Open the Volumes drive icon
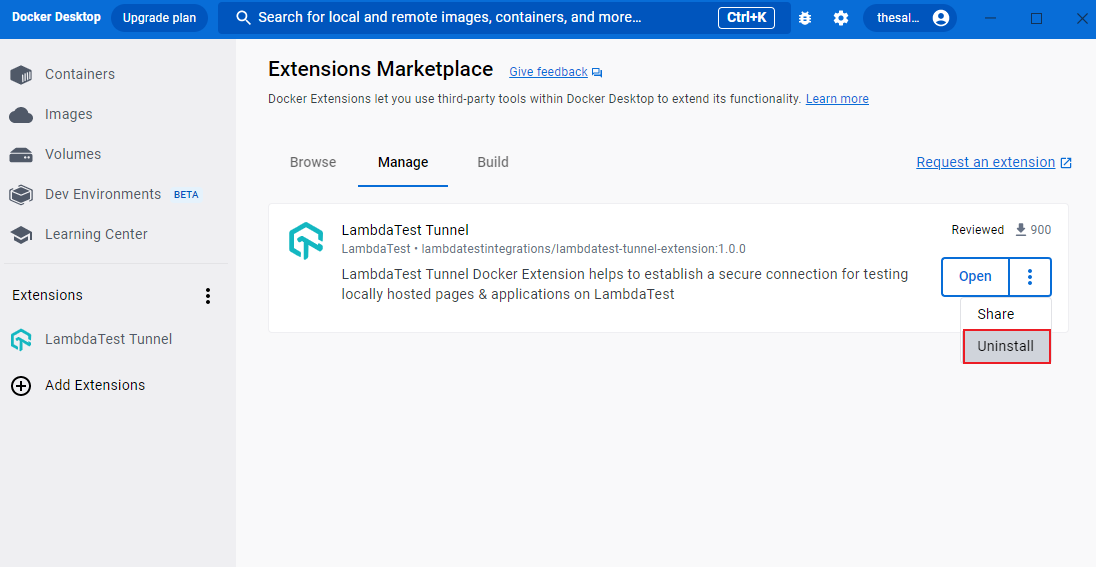Image resolution: width=1096 pixels, height=567 pixels. tap(21, 155)
